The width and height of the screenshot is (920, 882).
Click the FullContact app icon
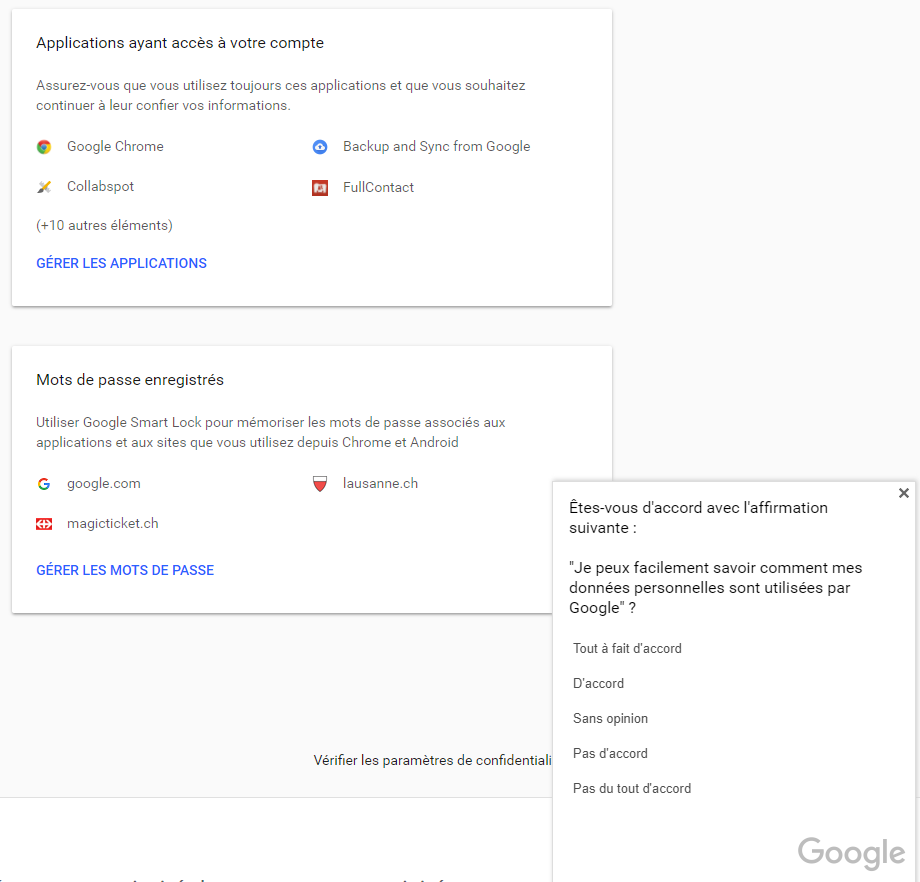tap(320, 187)
